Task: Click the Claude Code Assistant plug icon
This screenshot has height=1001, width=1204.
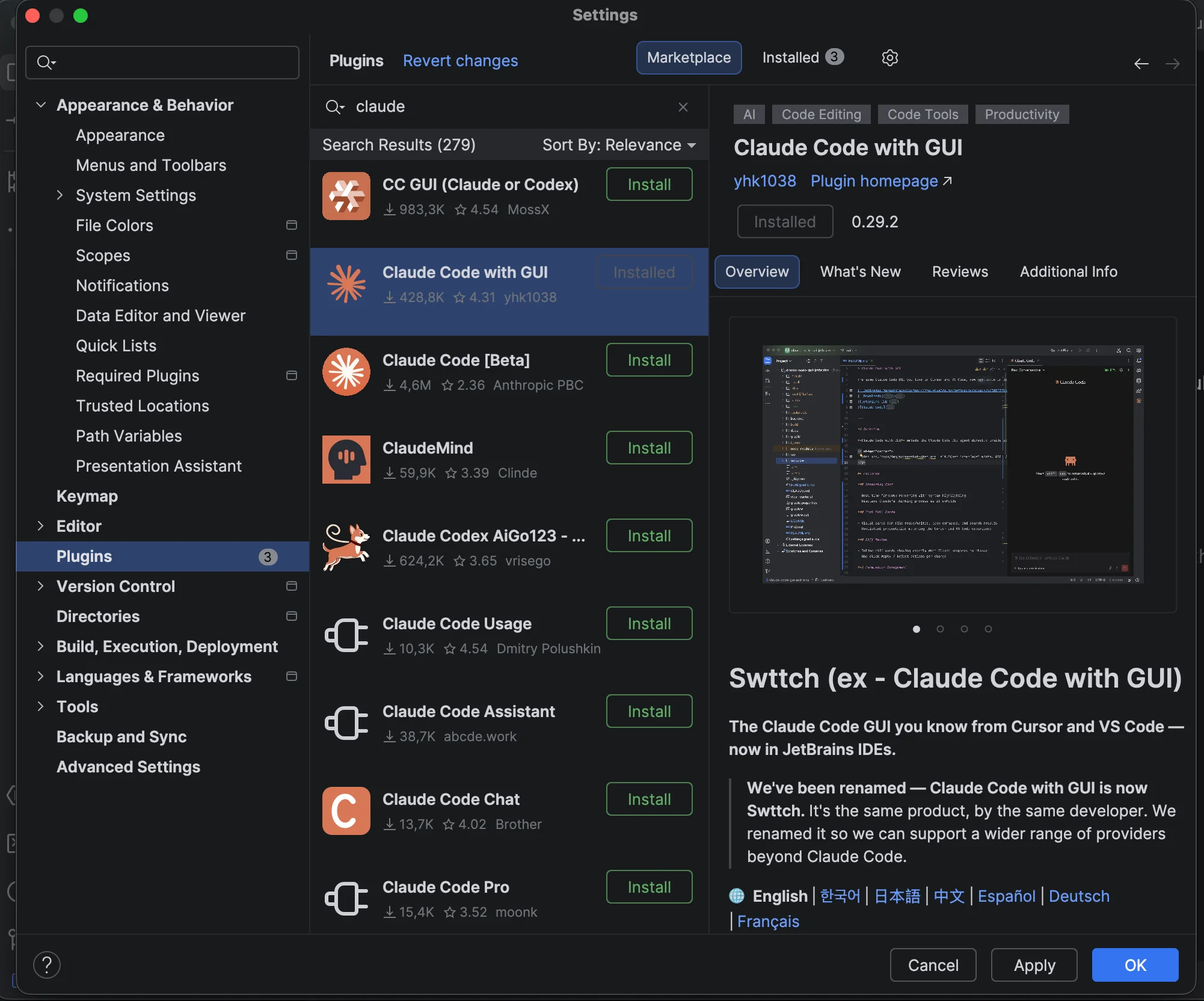Action: (346, 723)
